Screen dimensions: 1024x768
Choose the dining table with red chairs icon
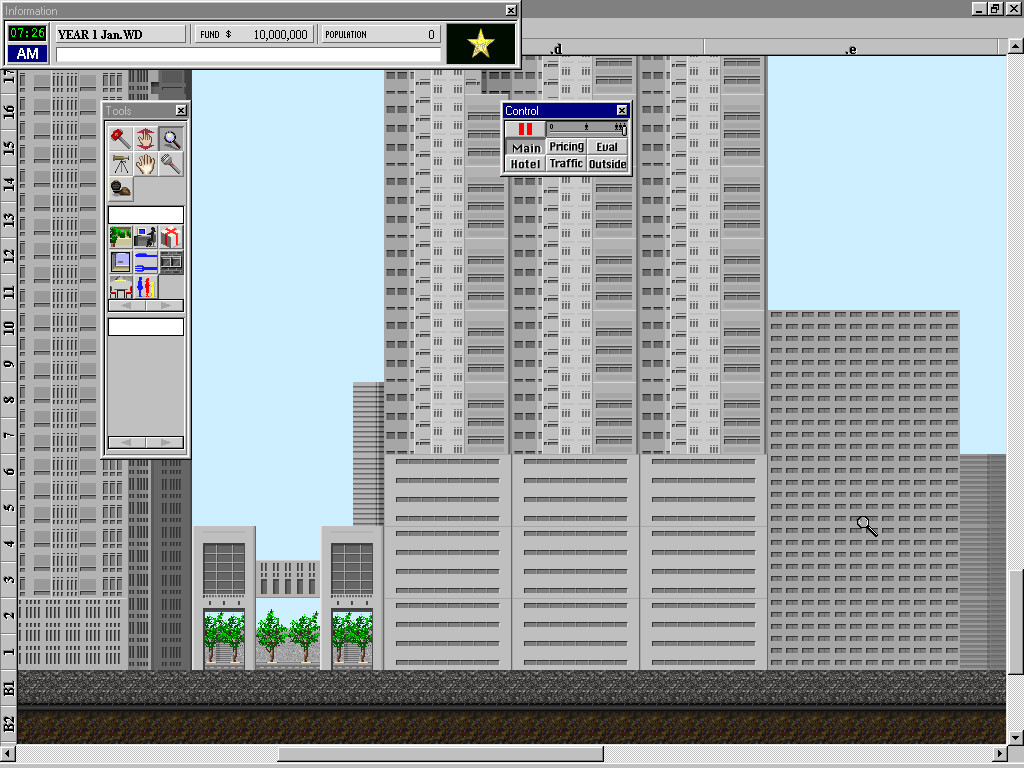[x=120, y=287]
